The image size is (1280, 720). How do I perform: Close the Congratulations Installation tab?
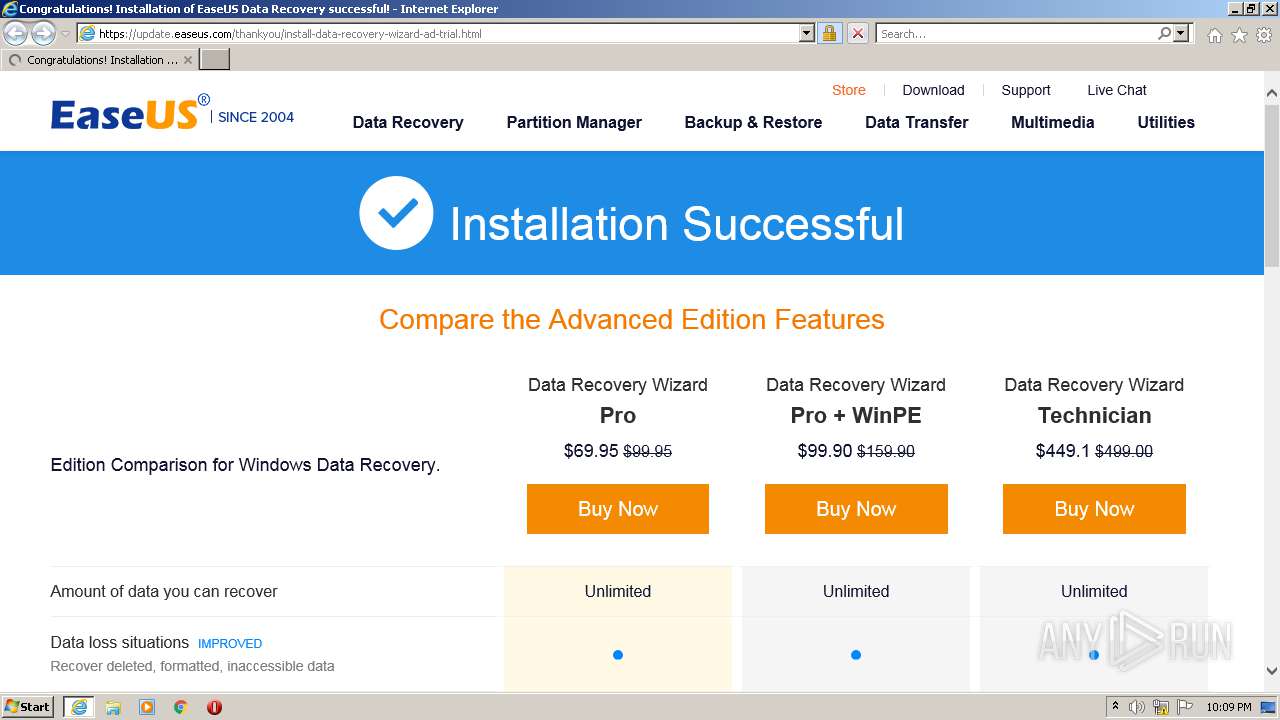[x=188, y=60]
